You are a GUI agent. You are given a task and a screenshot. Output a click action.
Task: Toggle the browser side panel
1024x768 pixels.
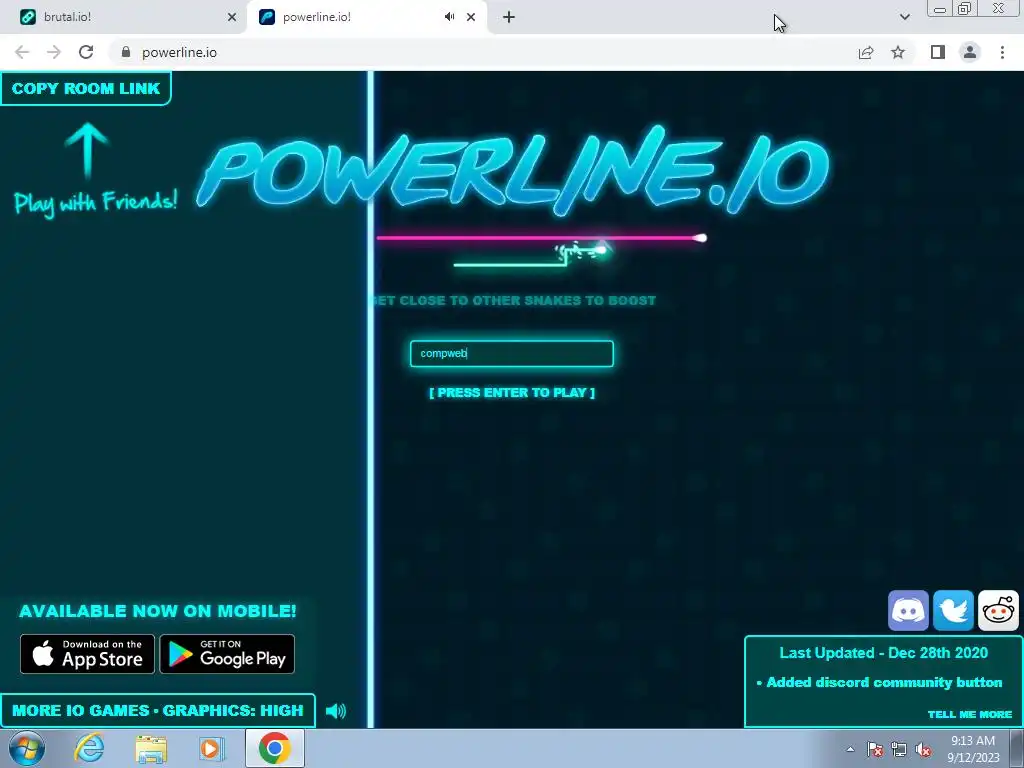click(938, 52)
